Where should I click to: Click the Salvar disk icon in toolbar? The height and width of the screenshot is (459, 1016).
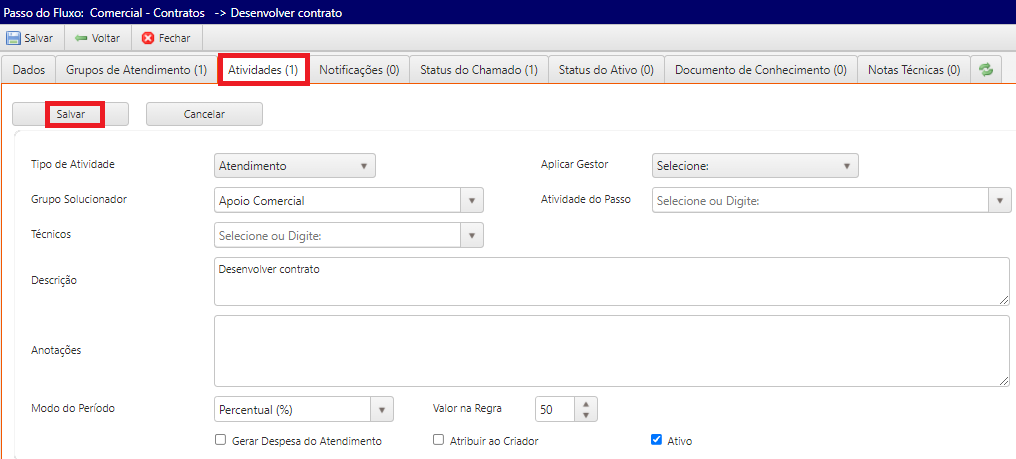coord(14,38)
